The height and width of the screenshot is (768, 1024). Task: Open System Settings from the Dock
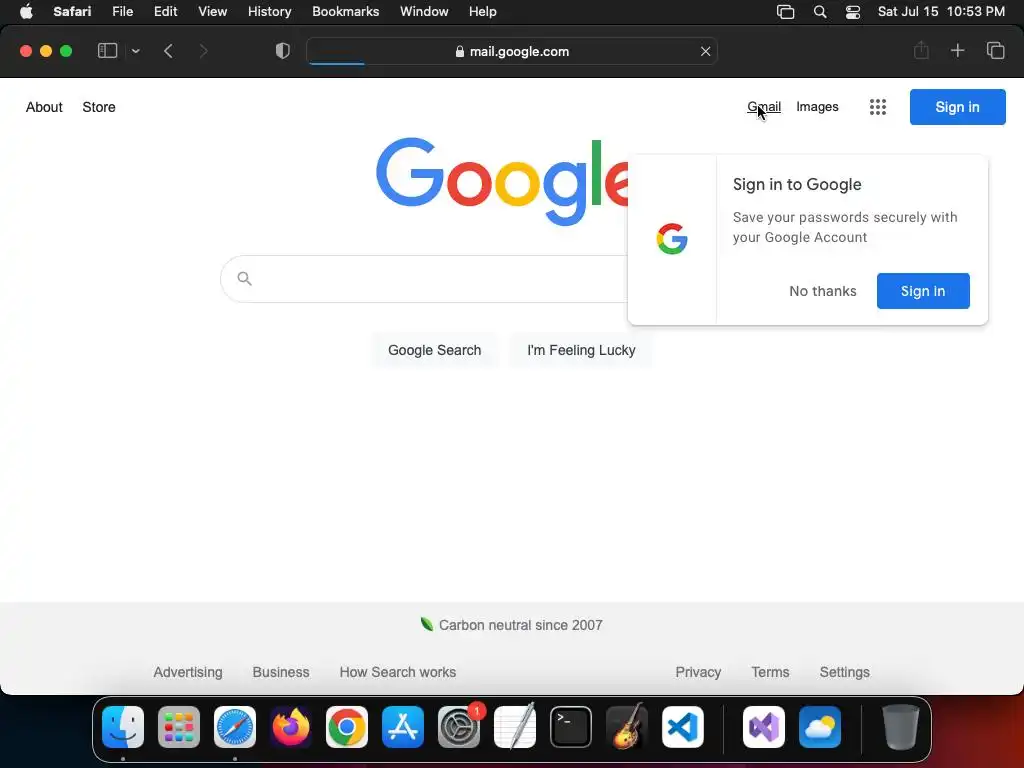pos(459,727)
